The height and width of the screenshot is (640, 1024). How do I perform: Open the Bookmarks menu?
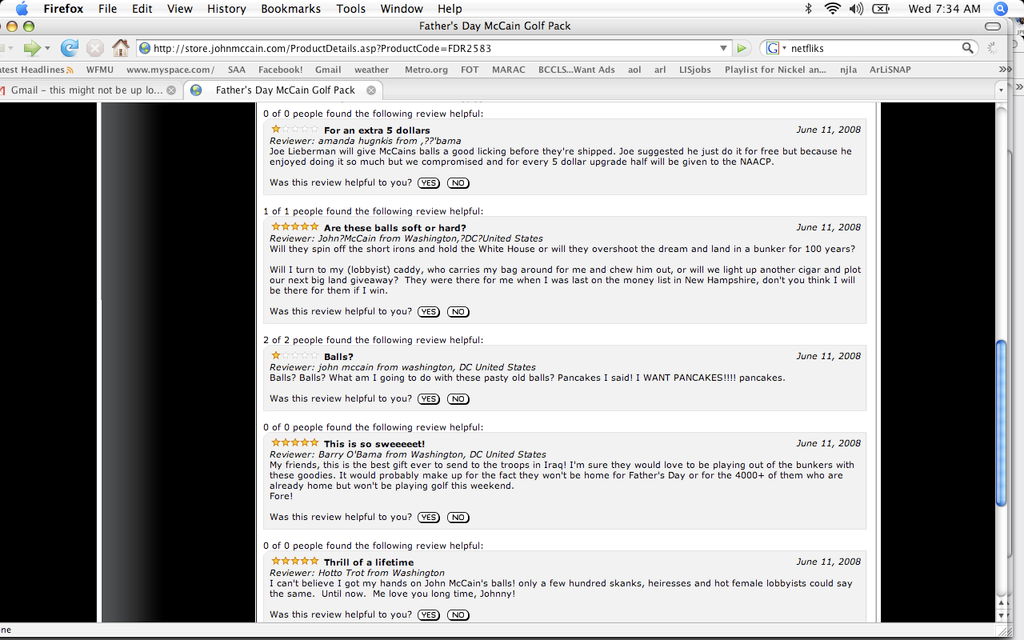click(291, 8)
